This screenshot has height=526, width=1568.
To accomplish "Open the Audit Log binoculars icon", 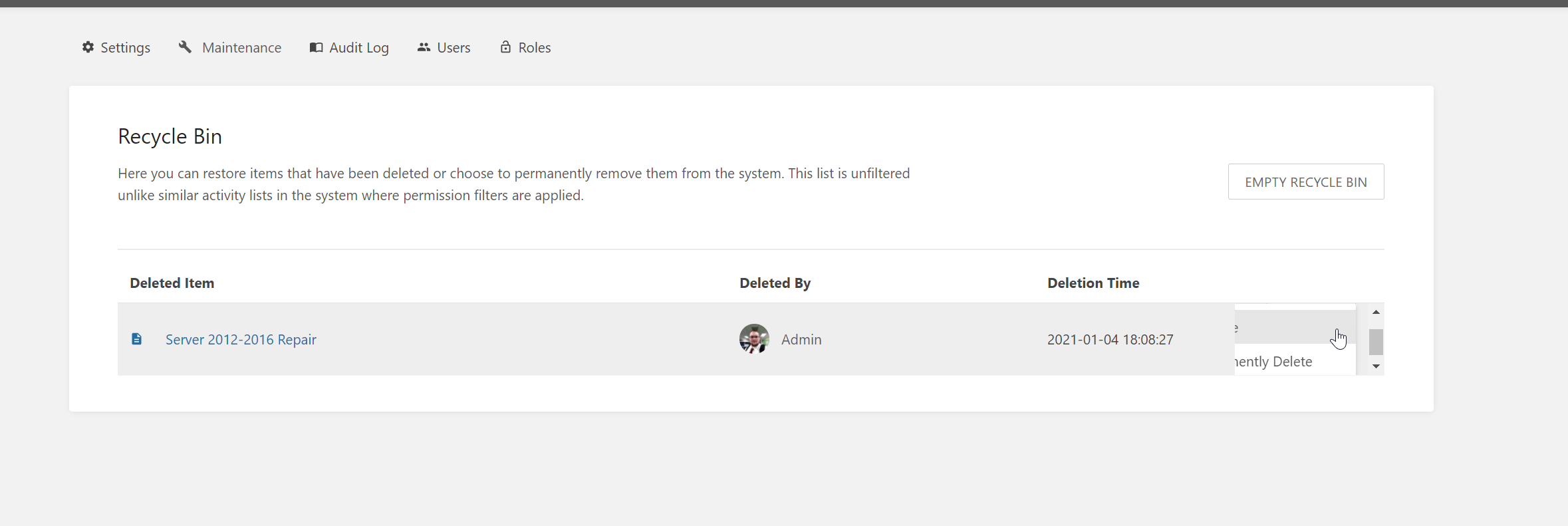I will 316,47.
